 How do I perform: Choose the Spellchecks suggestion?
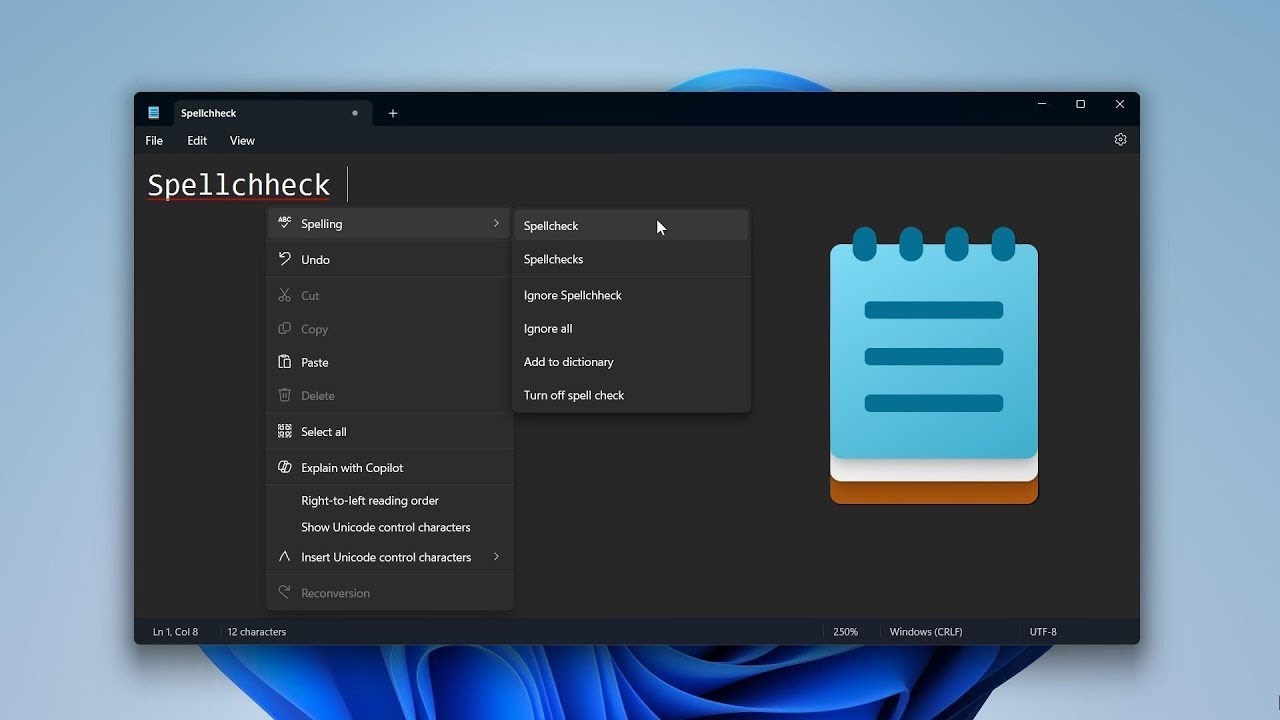click(x=631, y=259)
